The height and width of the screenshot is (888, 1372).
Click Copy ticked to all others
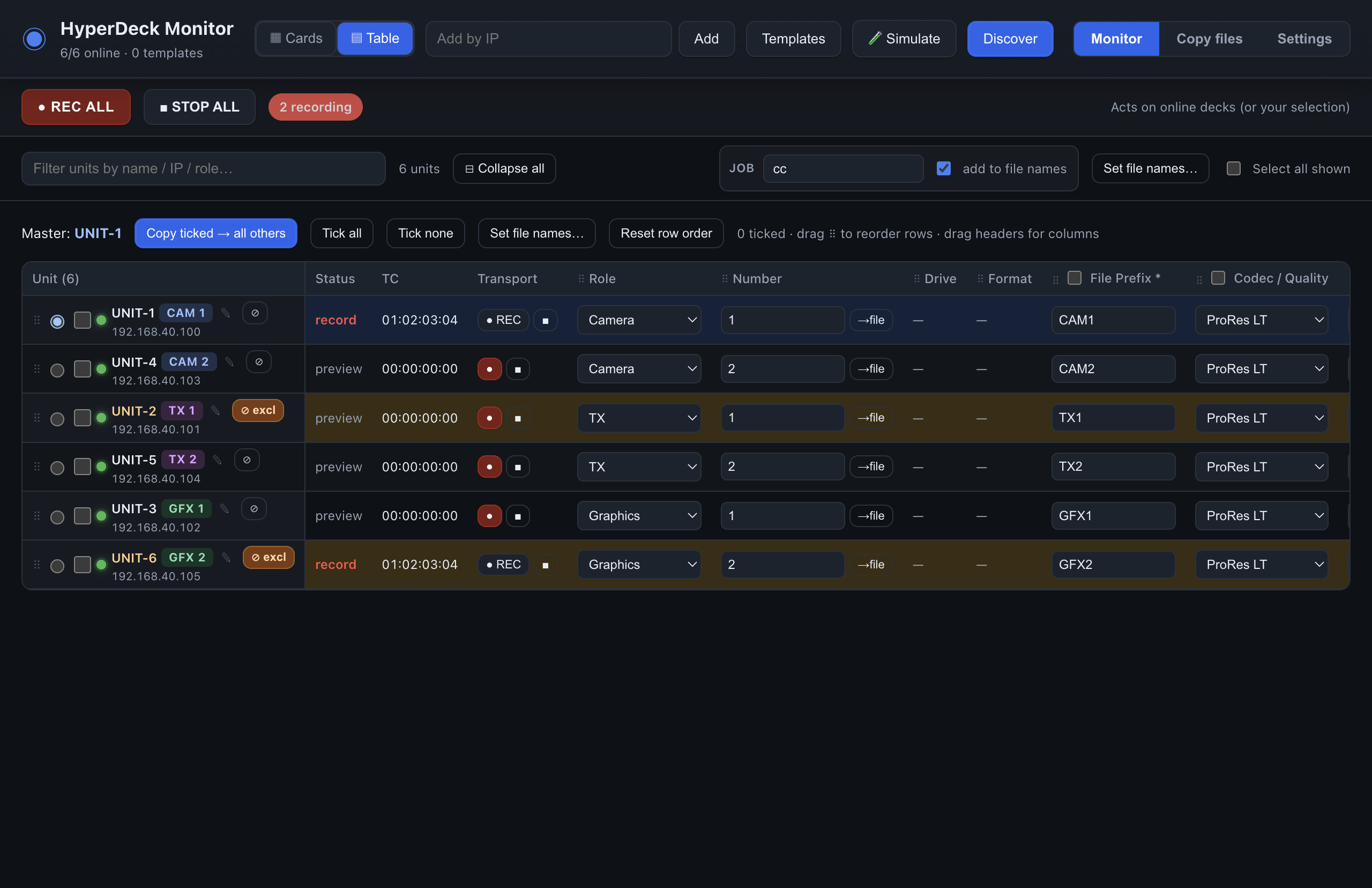(x=215, y=234)
